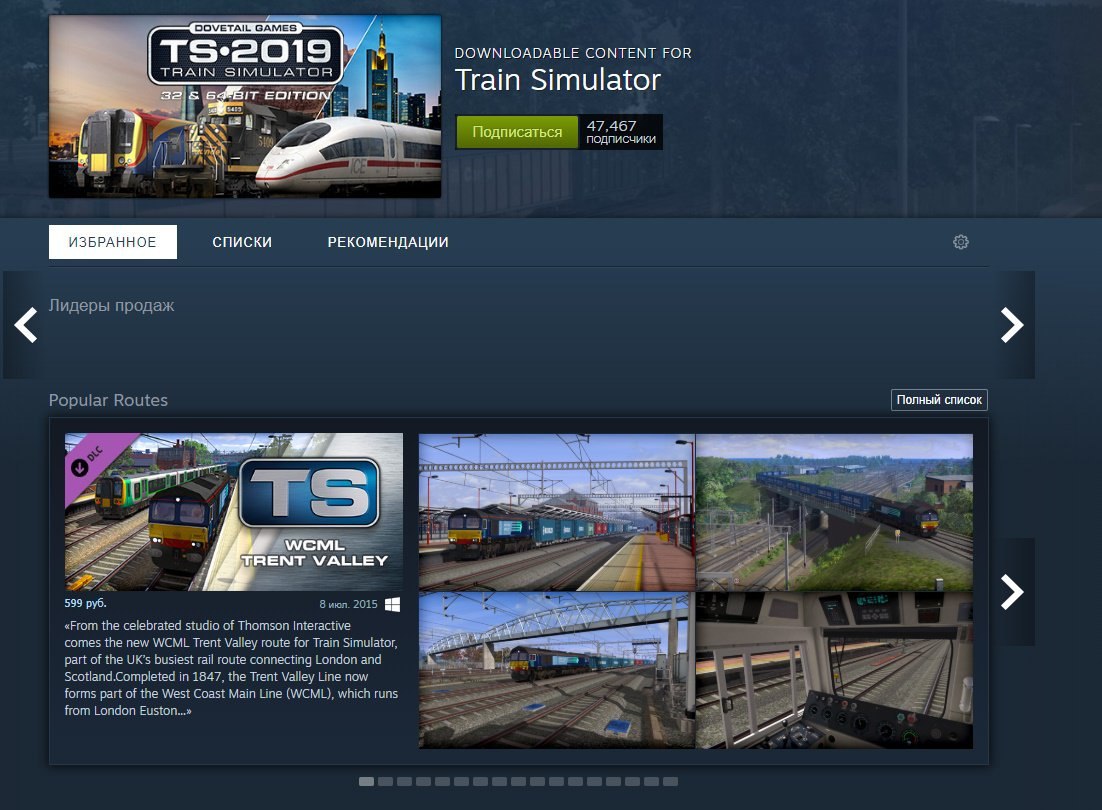The height and width of the screenshot is (810, 1102).
Task: Switch to the ИЗБРАННОЕ tab
Action: 112,242
